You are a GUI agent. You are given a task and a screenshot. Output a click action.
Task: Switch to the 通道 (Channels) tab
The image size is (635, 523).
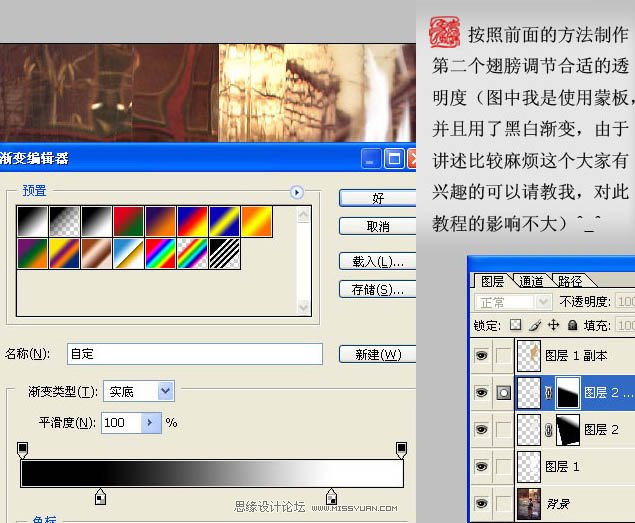point(531,281)
